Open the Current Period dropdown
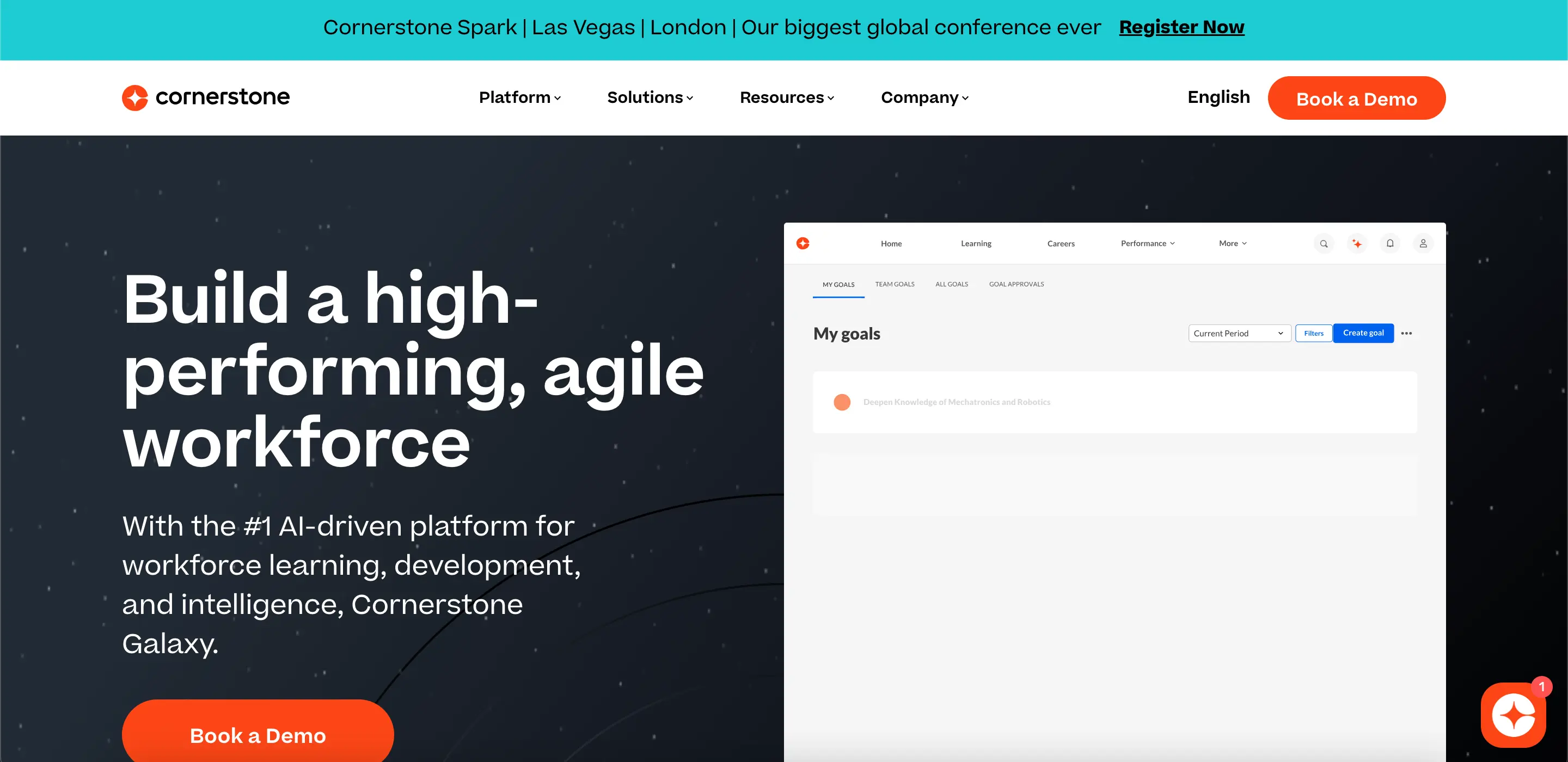 (x=1239, y=334)
